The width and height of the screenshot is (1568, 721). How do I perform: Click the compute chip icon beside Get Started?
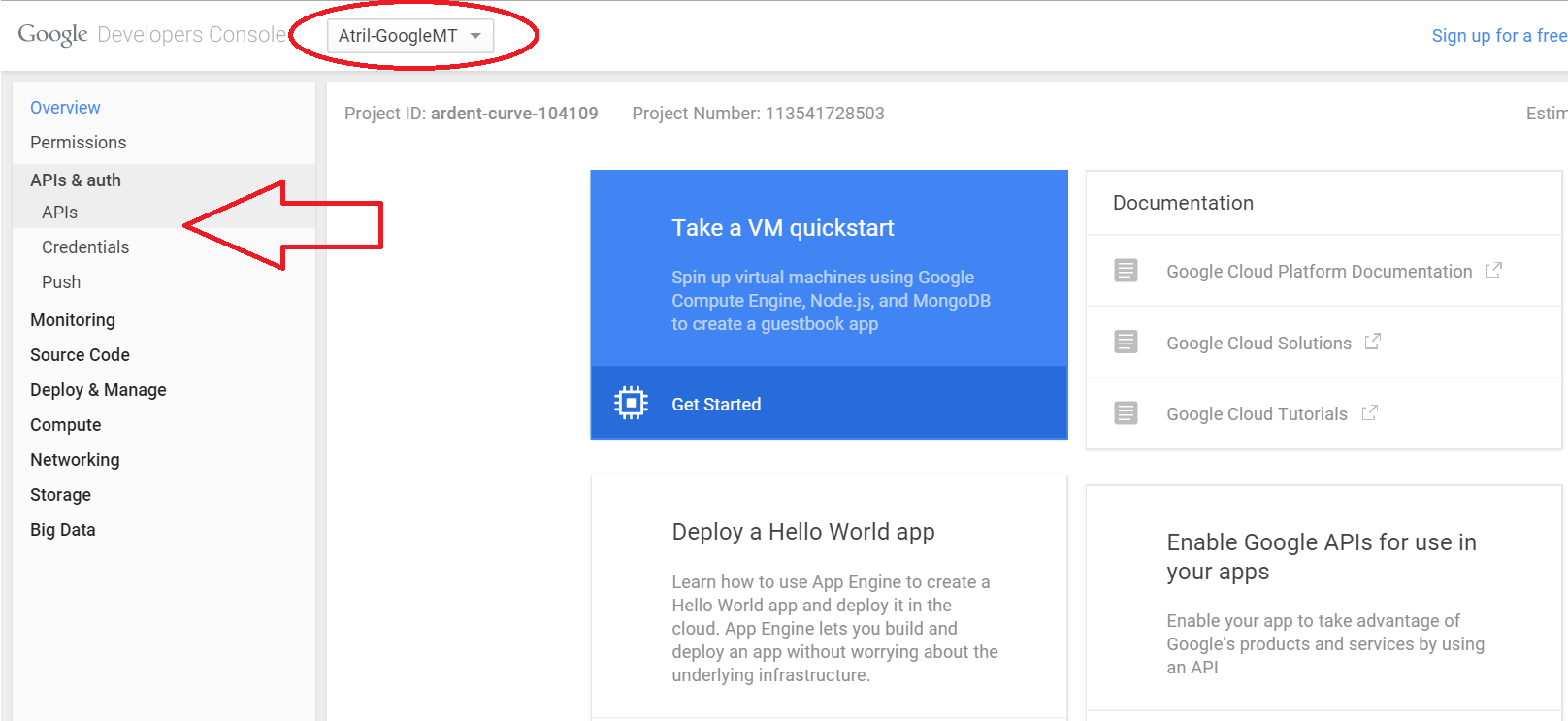631,402
